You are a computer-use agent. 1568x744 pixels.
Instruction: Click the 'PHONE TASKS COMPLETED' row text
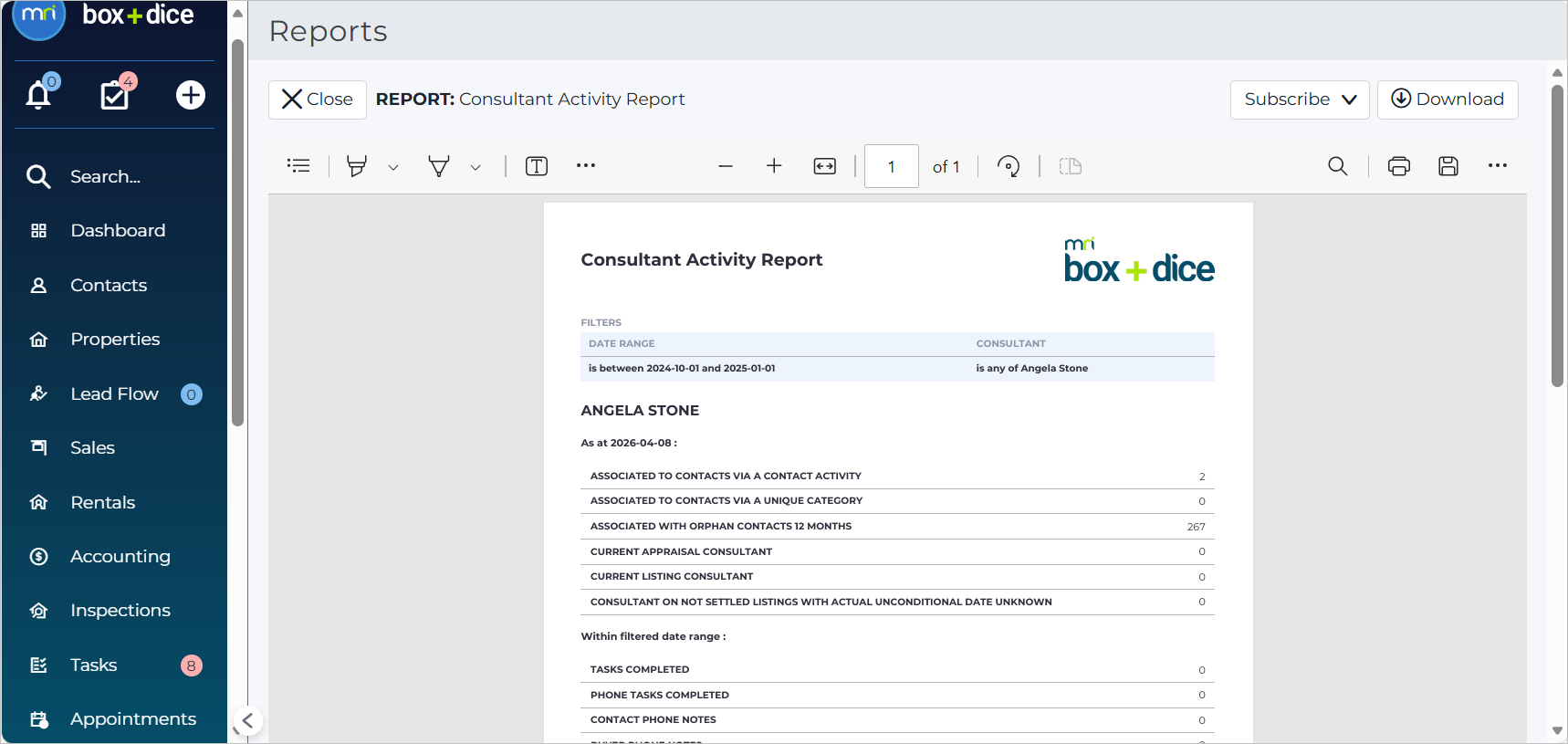click(660, 696)
